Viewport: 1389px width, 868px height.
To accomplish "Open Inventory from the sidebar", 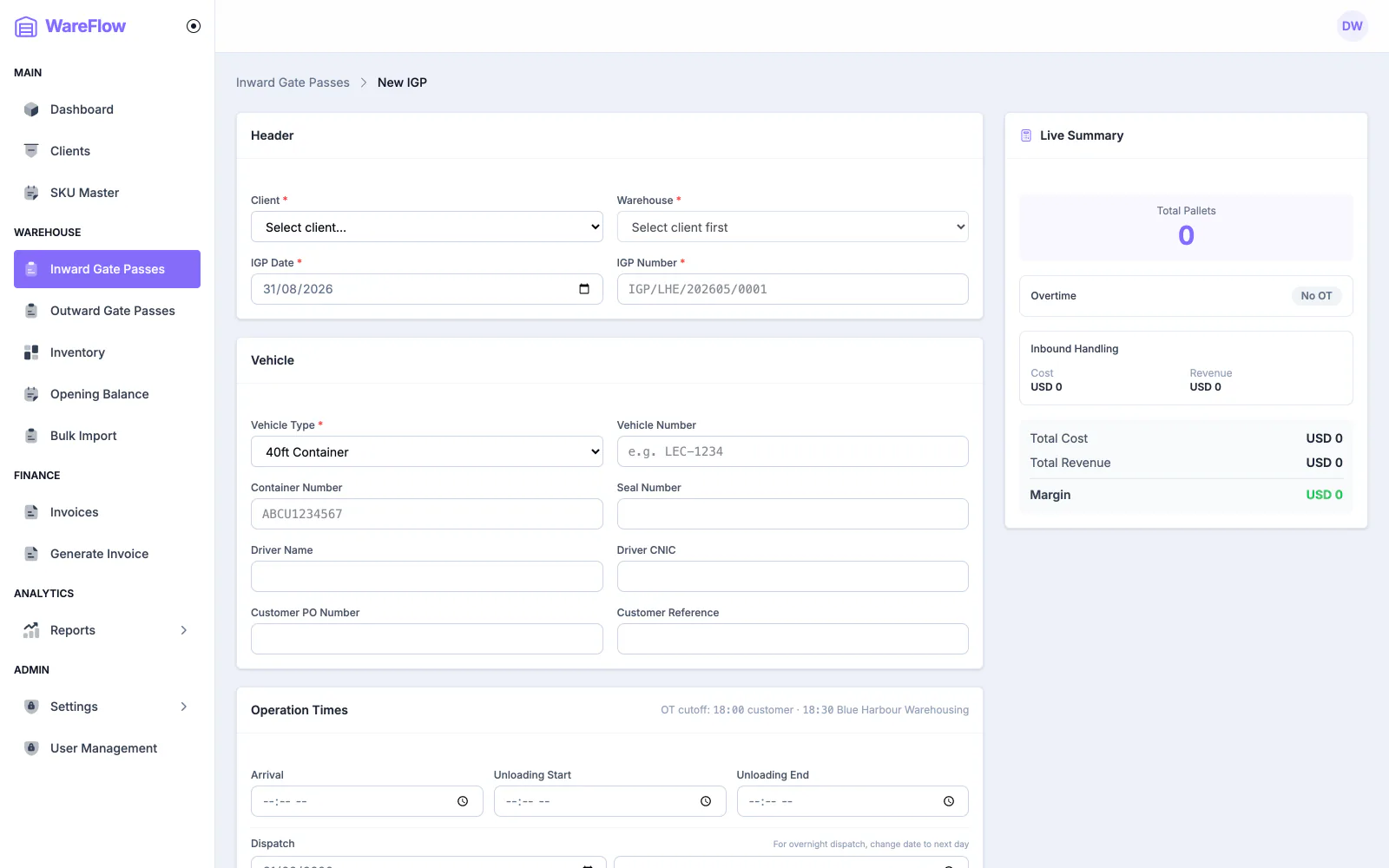I will (x=108, y=352).
